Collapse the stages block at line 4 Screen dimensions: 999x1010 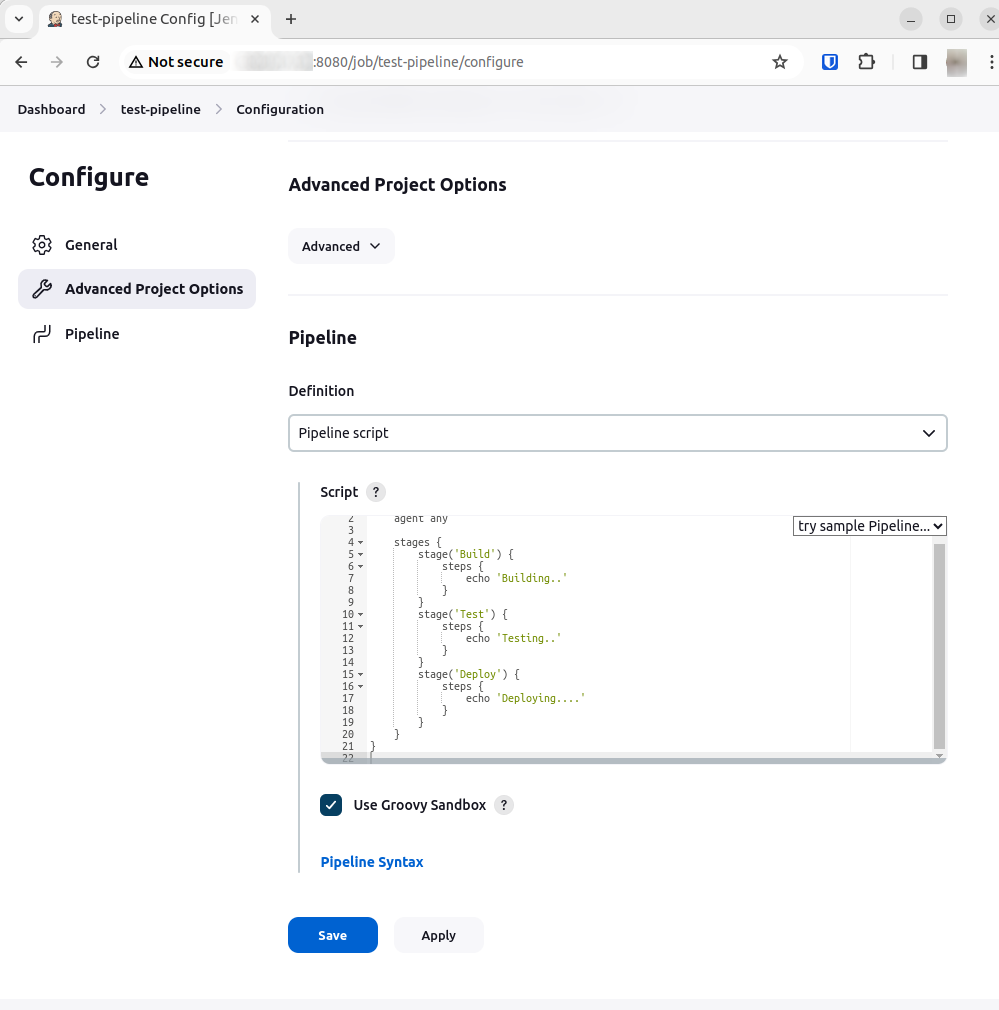click(x=360, y=543)
